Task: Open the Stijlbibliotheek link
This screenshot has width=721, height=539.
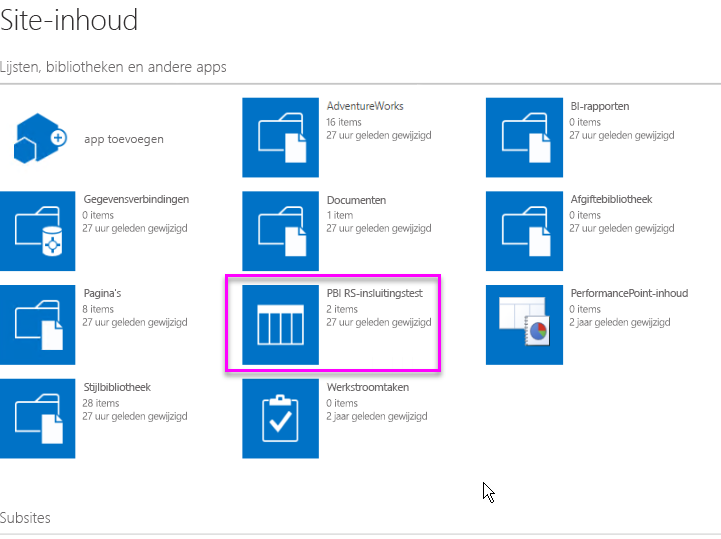Action: click(117, 387)
